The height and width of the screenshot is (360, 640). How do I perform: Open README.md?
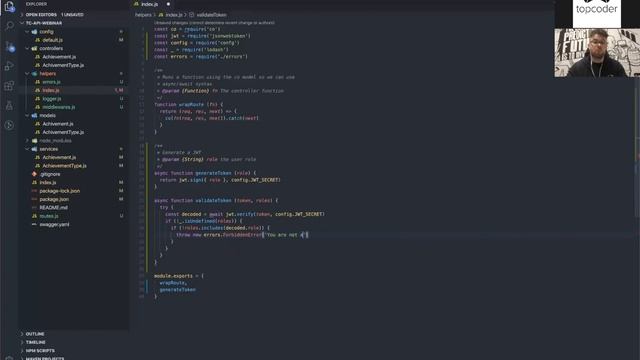point(53,207)
